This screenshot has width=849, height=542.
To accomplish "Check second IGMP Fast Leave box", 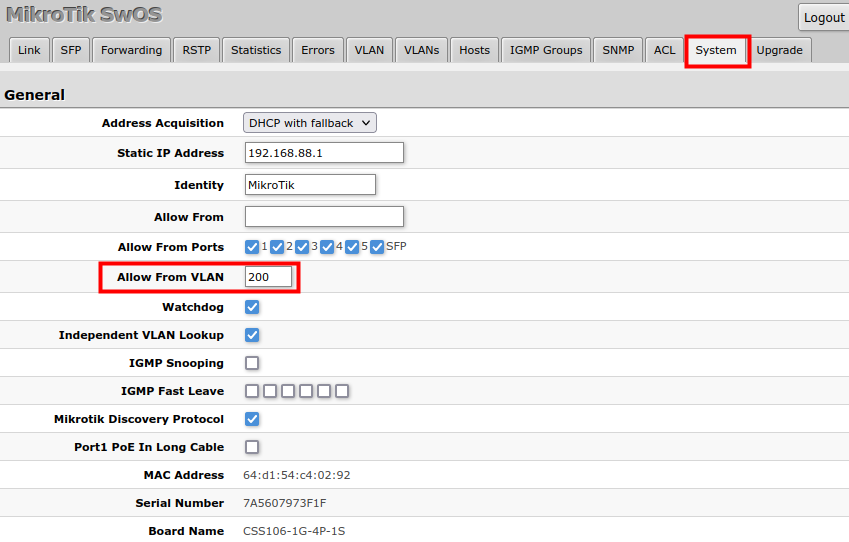I will tap(270, 391).
